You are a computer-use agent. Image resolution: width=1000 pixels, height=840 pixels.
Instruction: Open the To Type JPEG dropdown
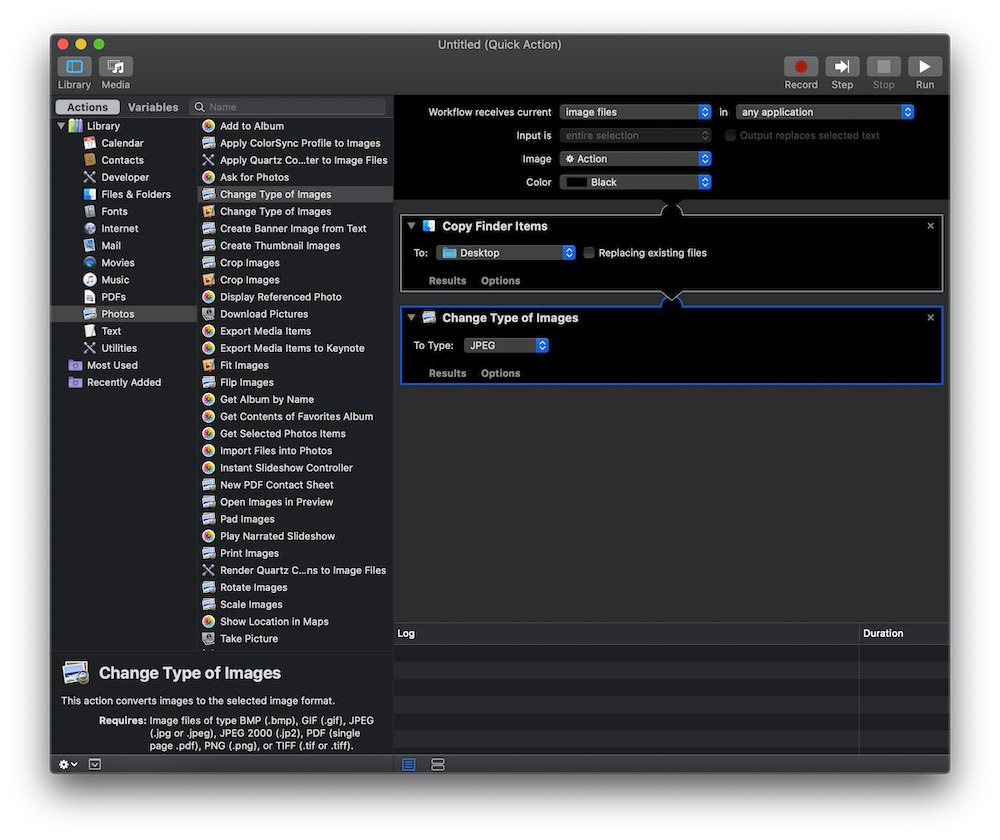point(506,345)
